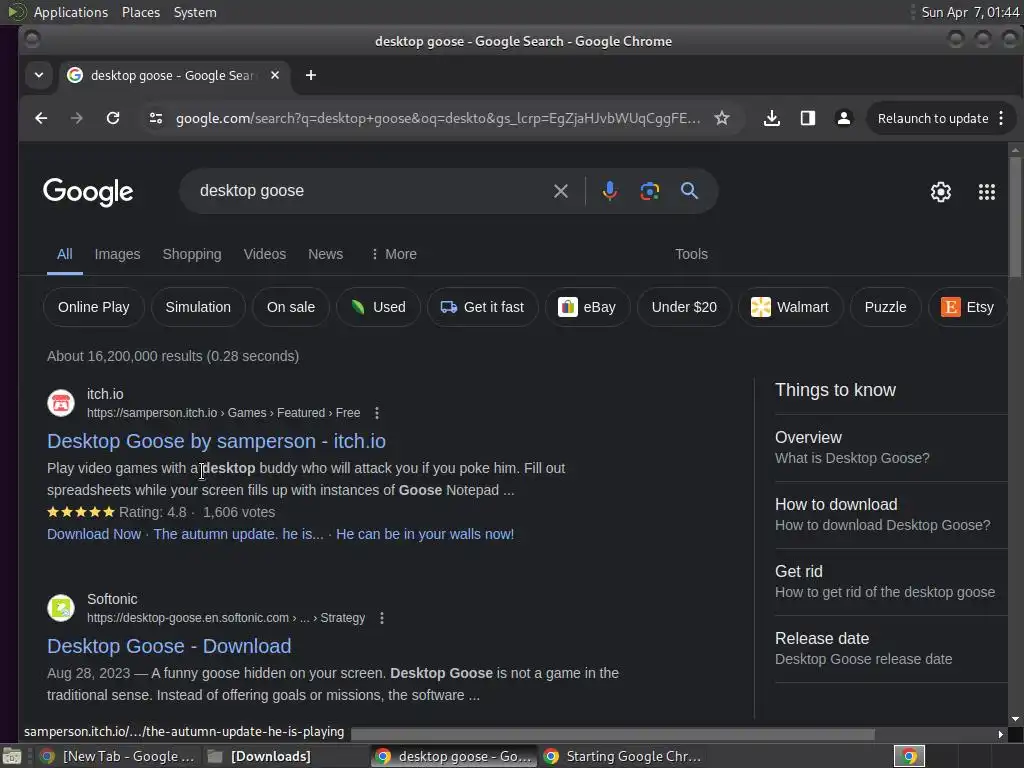Open Google quick settings gear
This screenshot has width=1024, height=768.
point(940,192)
